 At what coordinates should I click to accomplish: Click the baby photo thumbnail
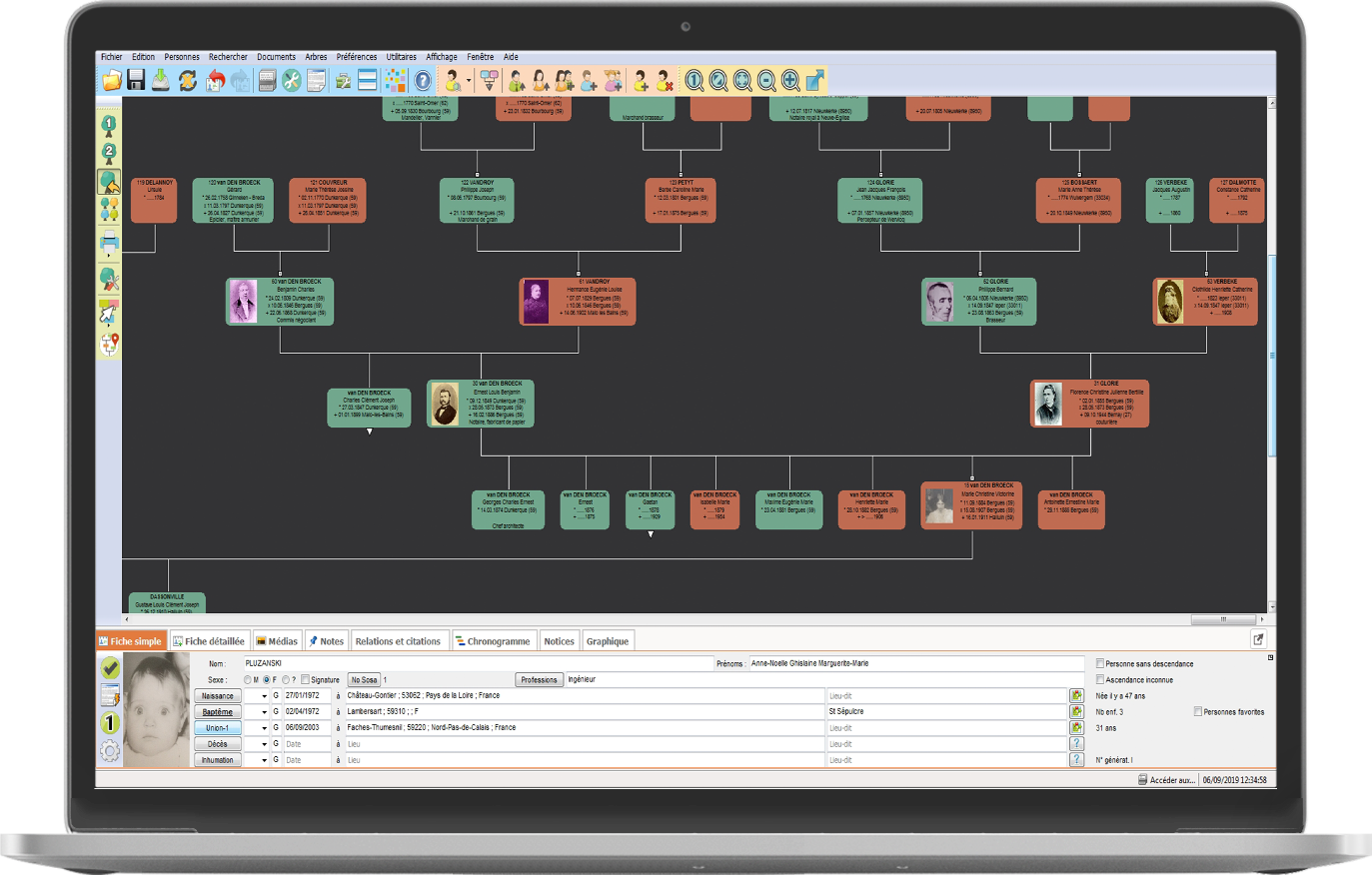pos(156,710)
